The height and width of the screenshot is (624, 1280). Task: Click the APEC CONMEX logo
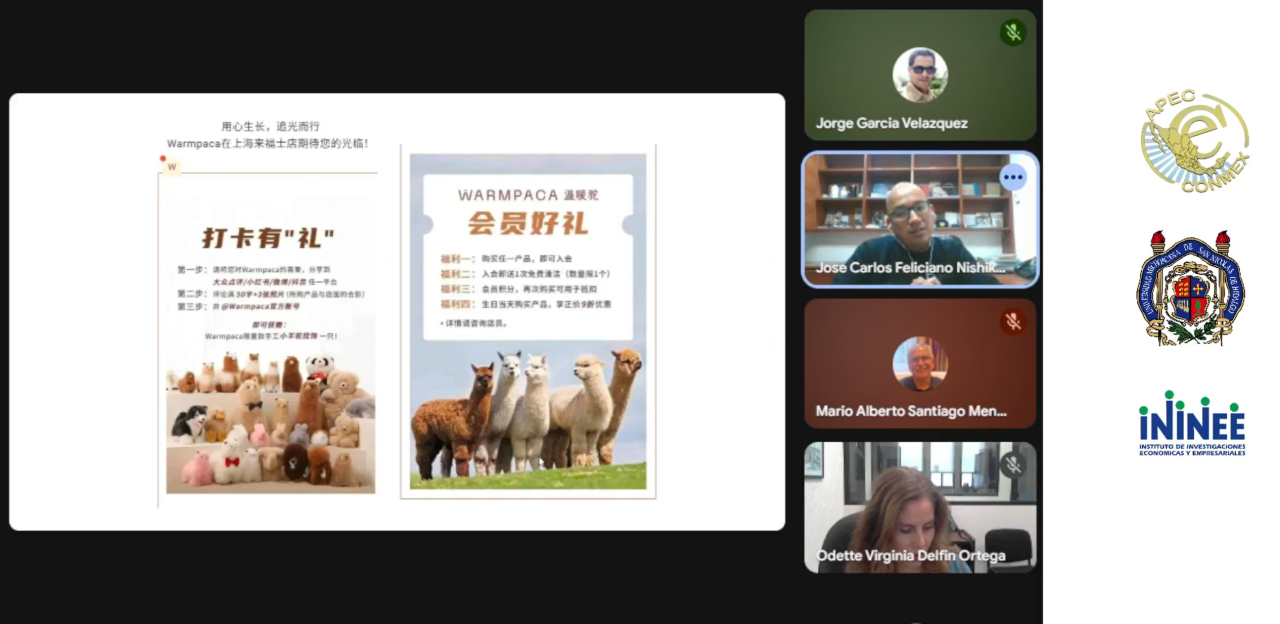tap(1194, 141)
